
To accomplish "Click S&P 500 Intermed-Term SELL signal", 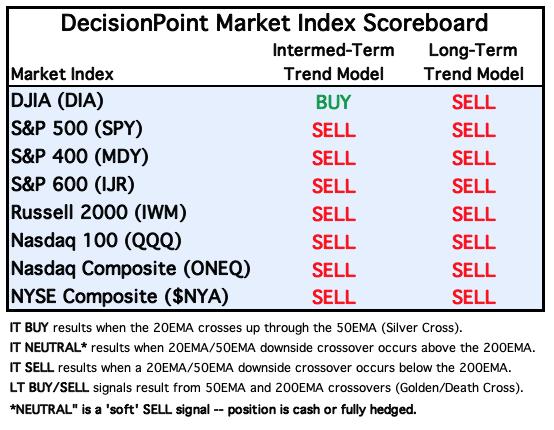I will (x=334, y=130).
